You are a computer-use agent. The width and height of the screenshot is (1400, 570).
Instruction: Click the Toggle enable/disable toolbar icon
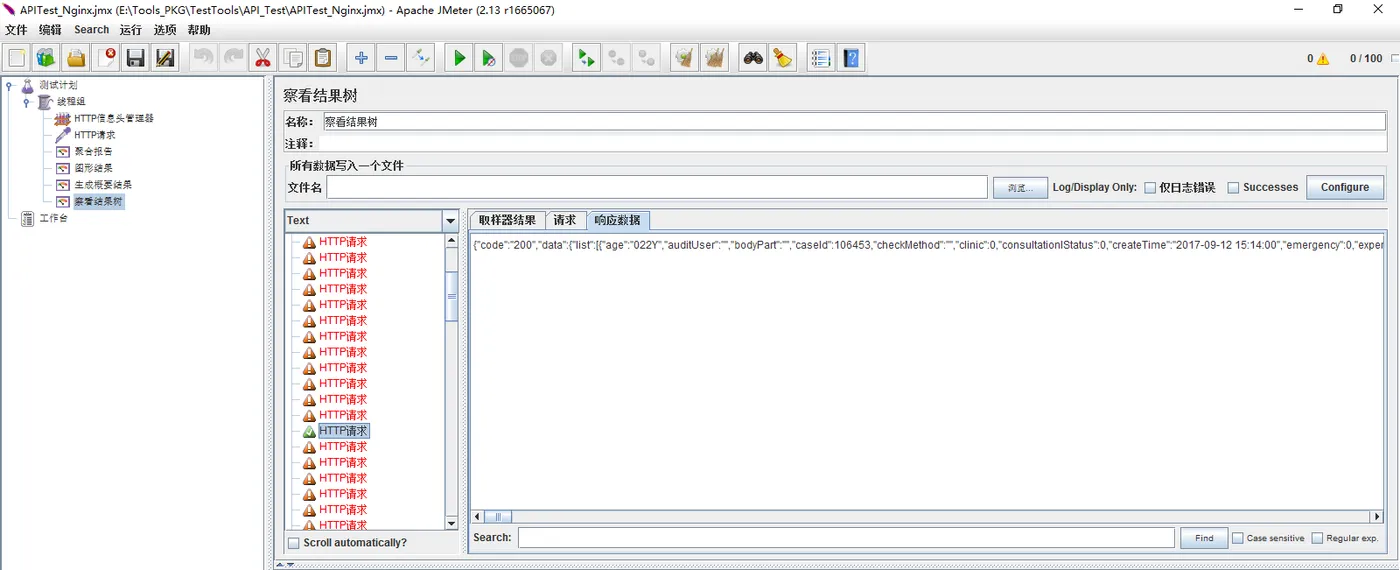pos(420,58)
